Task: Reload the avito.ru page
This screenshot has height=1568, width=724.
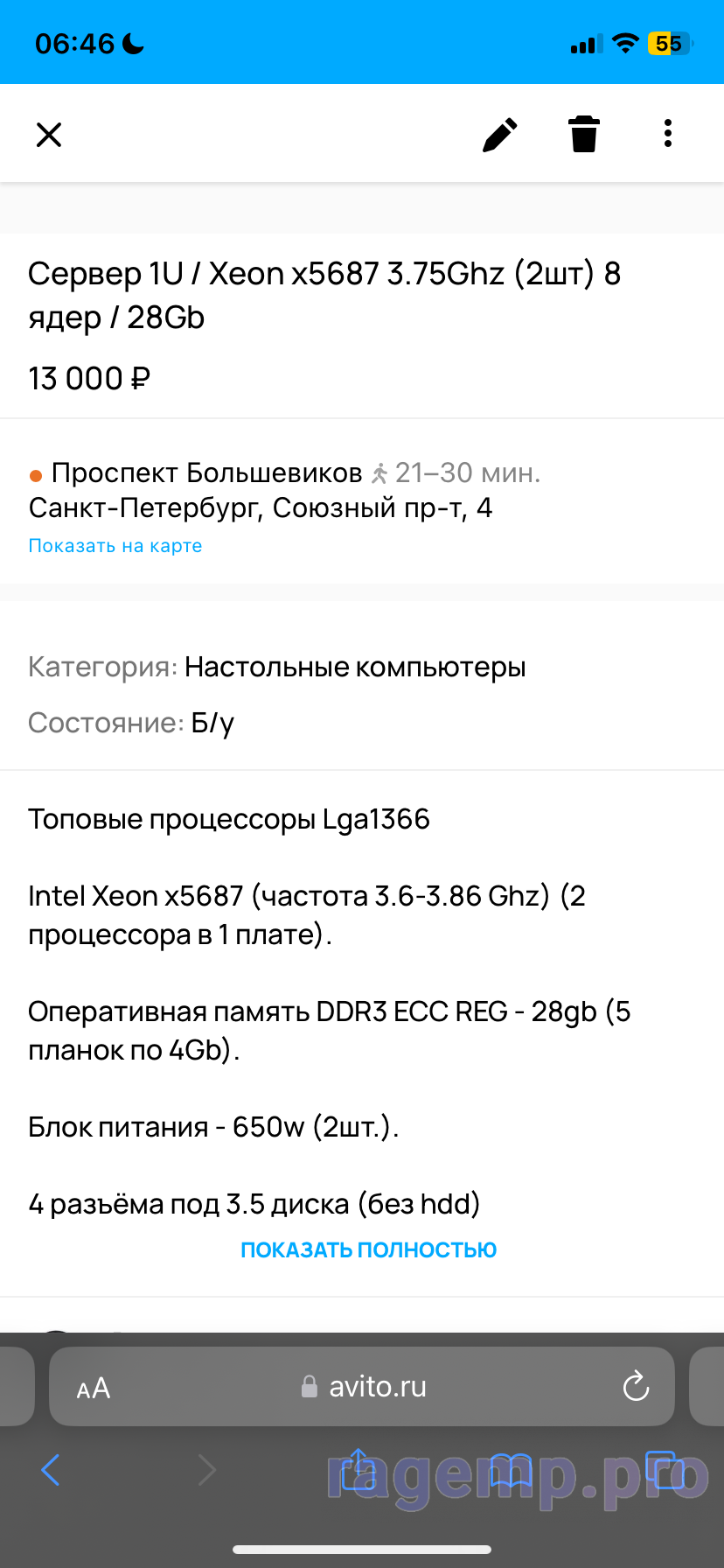Action: point(636,1386)
